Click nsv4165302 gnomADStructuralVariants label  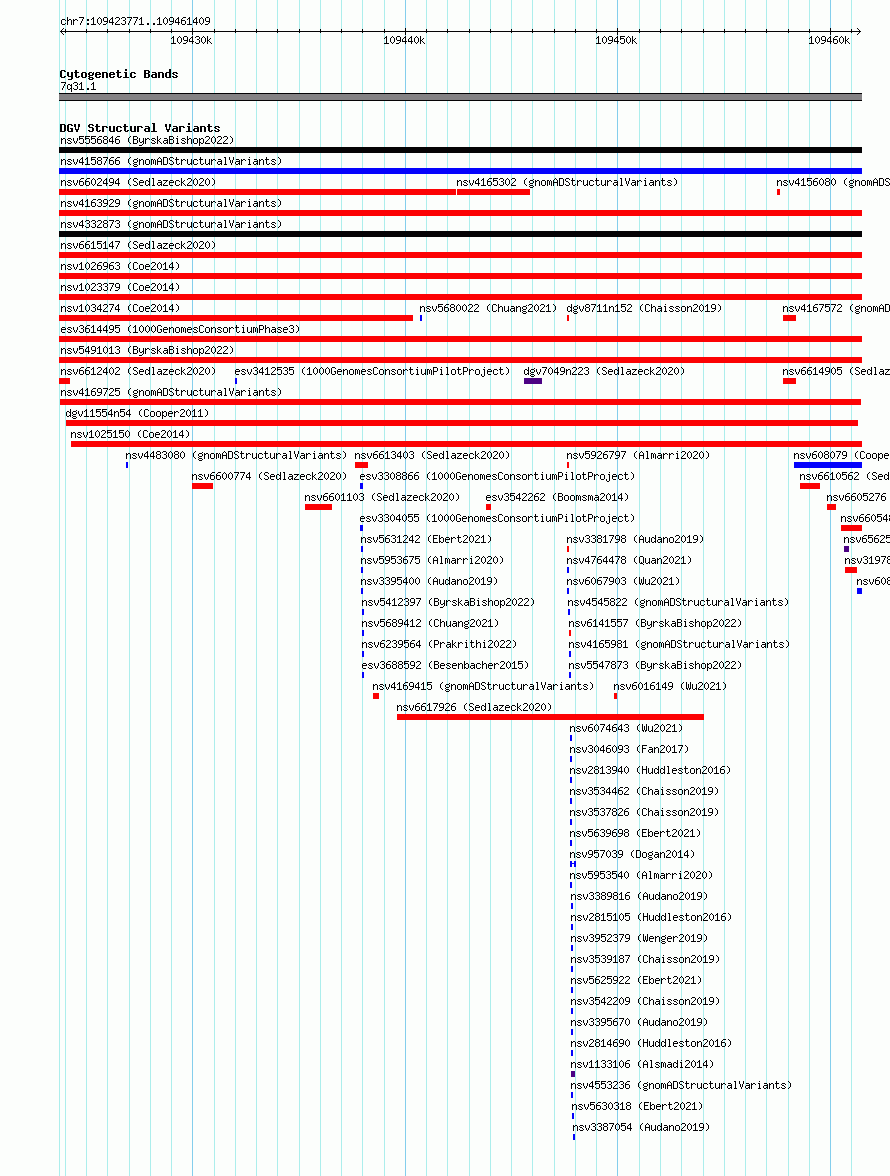[567, 182]
